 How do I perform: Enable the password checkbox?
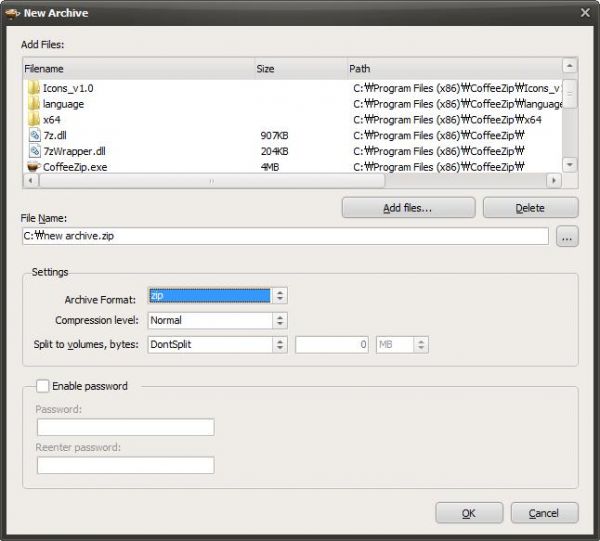point(42,386)
